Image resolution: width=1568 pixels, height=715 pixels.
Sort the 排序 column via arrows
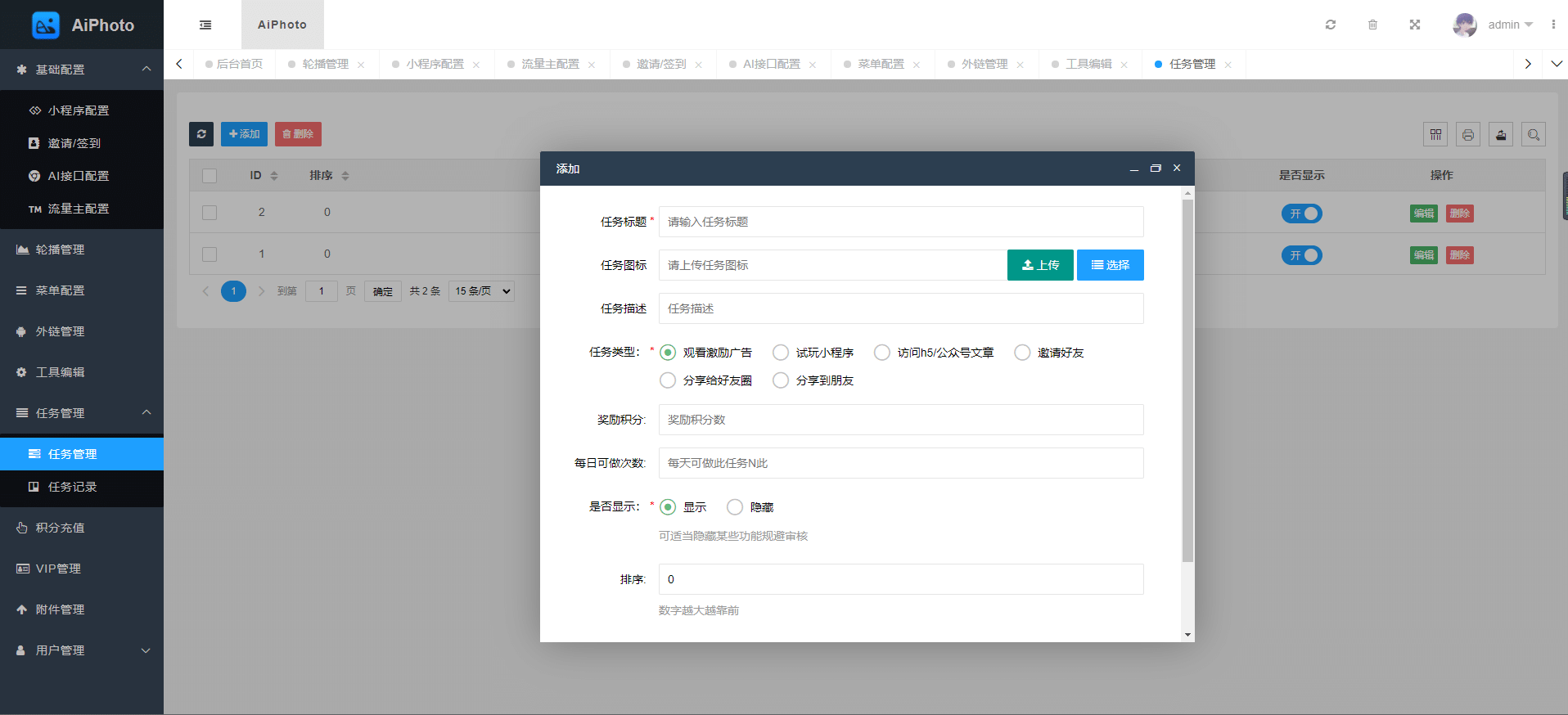click(x=345, y=176)
